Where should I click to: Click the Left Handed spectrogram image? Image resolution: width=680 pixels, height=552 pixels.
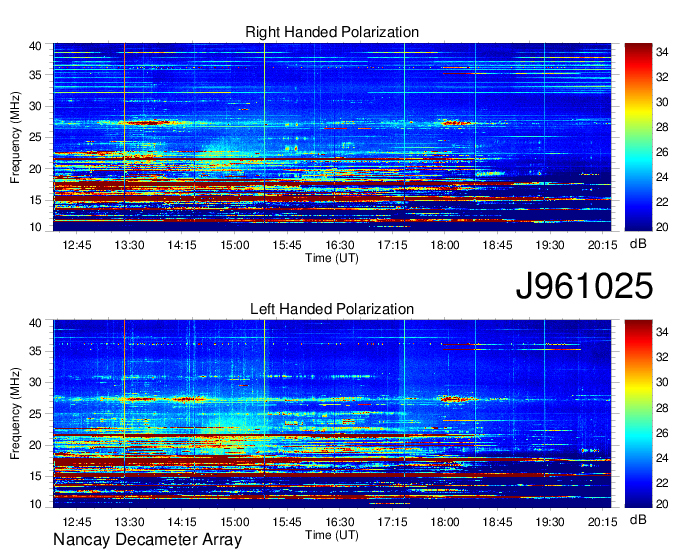pos(332,414)
